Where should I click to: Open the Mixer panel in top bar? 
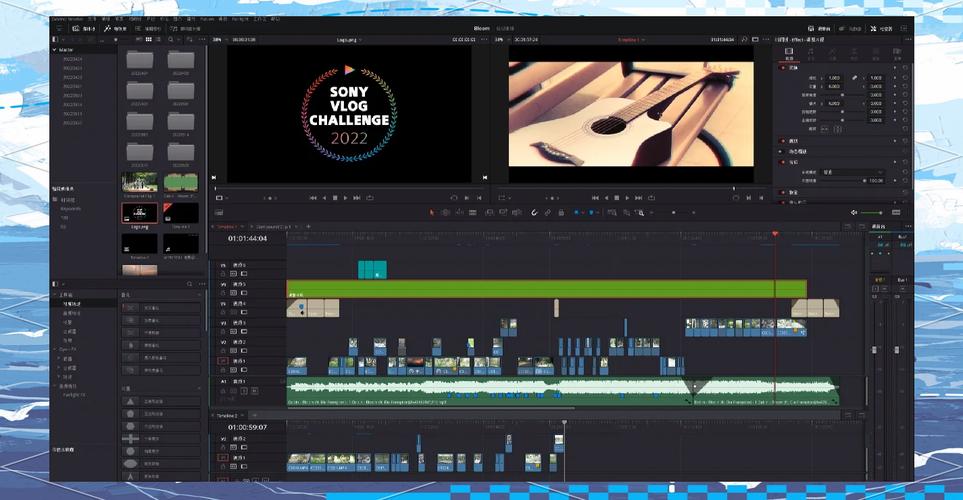819,28
